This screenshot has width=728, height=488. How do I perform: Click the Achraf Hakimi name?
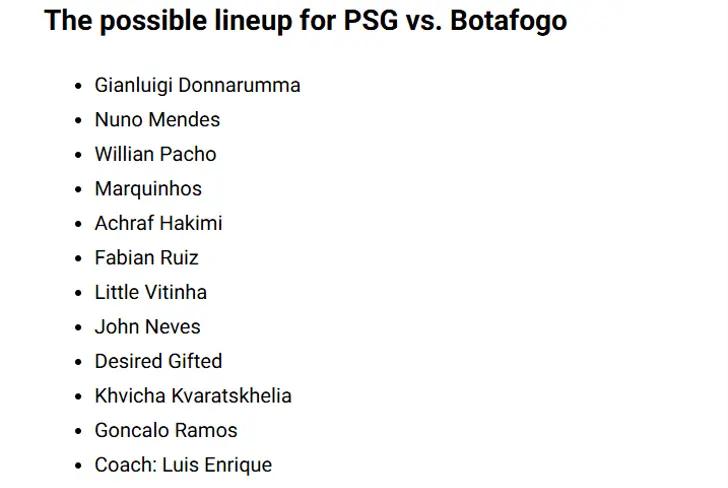pyautogui.click(x=158, y=223)
